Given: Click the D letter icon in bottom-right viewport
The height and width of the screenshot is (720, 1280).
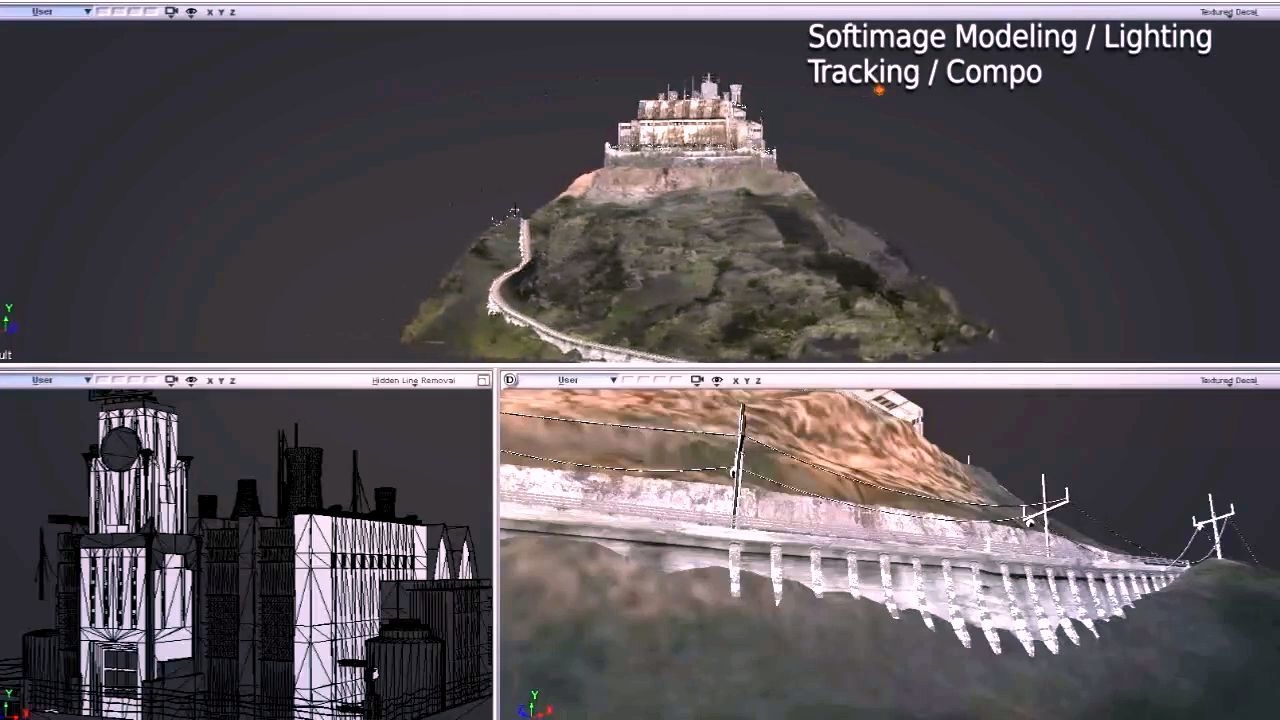Looking at the screenshot, I should click(x=510, y=380).
